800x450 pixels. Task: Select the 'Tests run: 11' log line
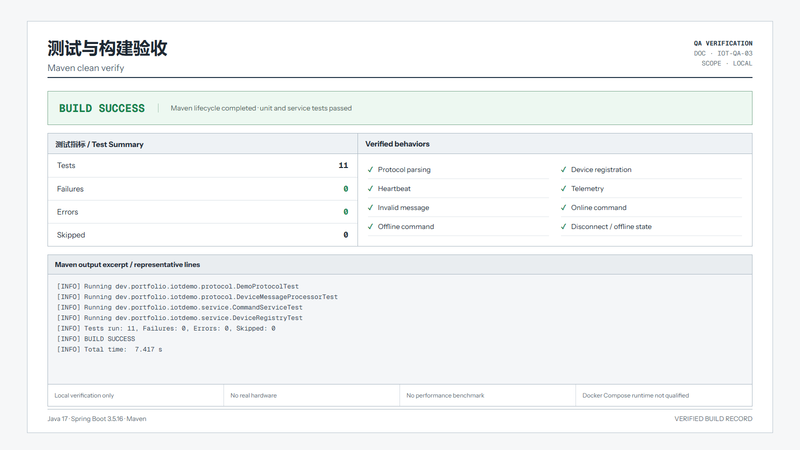tap(166, 329)
